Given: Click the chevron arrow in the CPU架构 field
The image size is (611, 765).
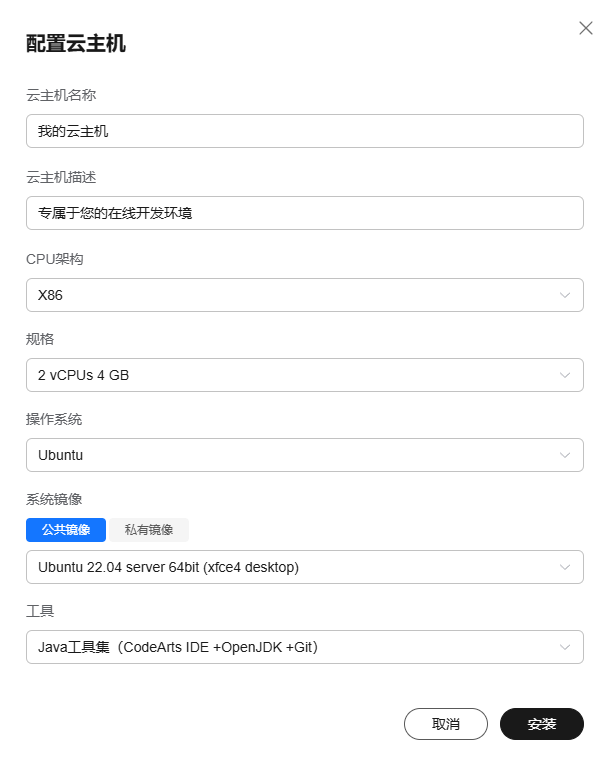Looking at the screenshot, I should pyautogui.click(x=565, y=295).
